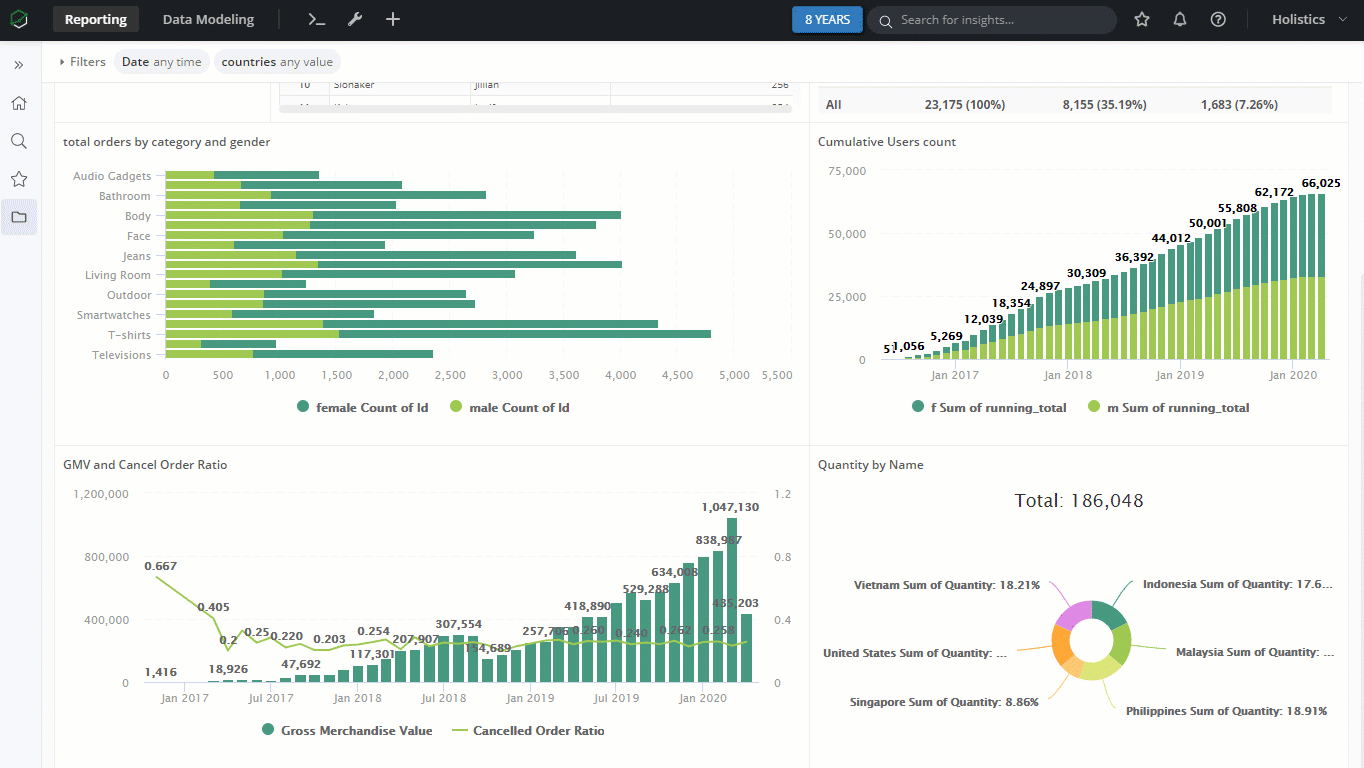
Task: Click the Indonesia donut chart label
Action: 1237,584
